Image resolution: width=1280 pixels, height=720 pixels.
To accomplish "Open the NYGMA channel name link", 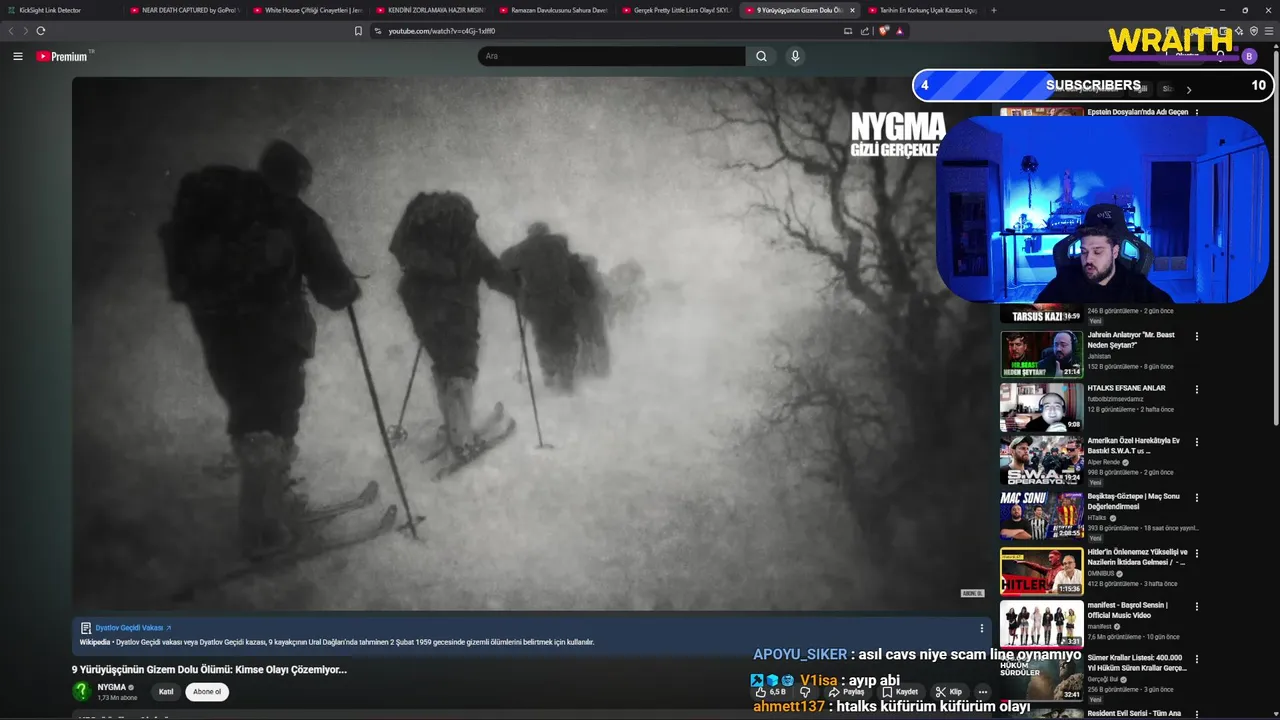I will click(112, 687).
